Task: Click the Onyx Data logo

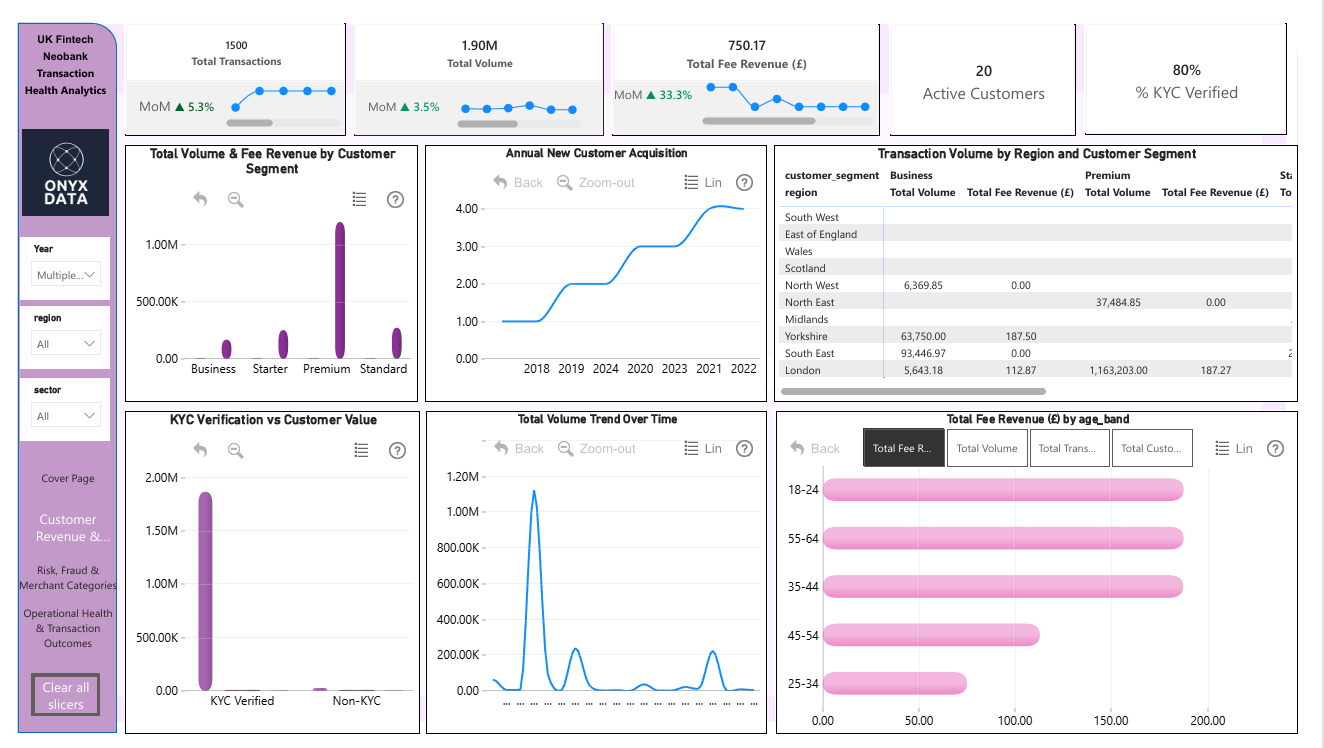Action: tap(65, 172)
